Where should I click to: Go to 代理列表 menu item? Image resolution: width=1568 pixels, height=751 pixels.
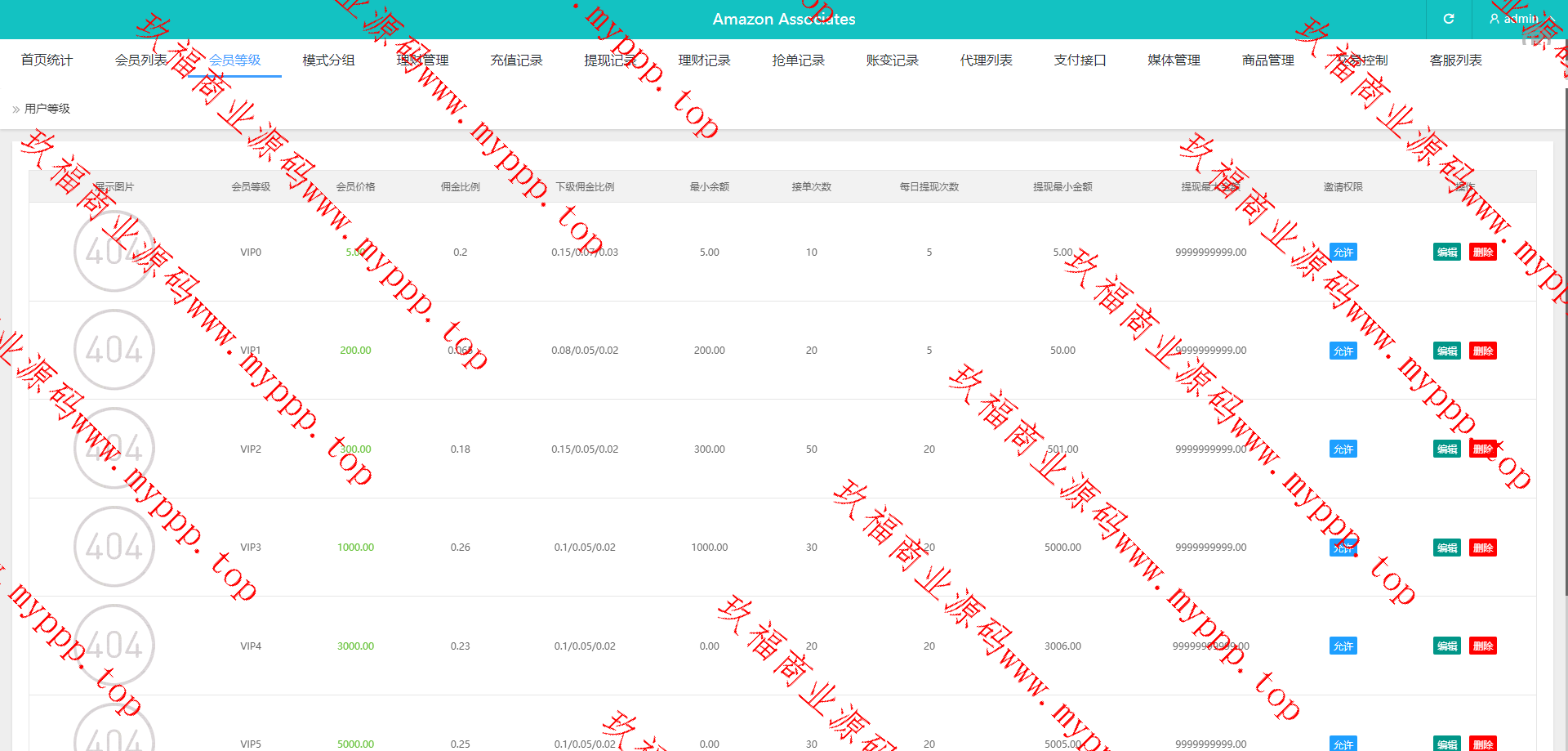(986, 60)
